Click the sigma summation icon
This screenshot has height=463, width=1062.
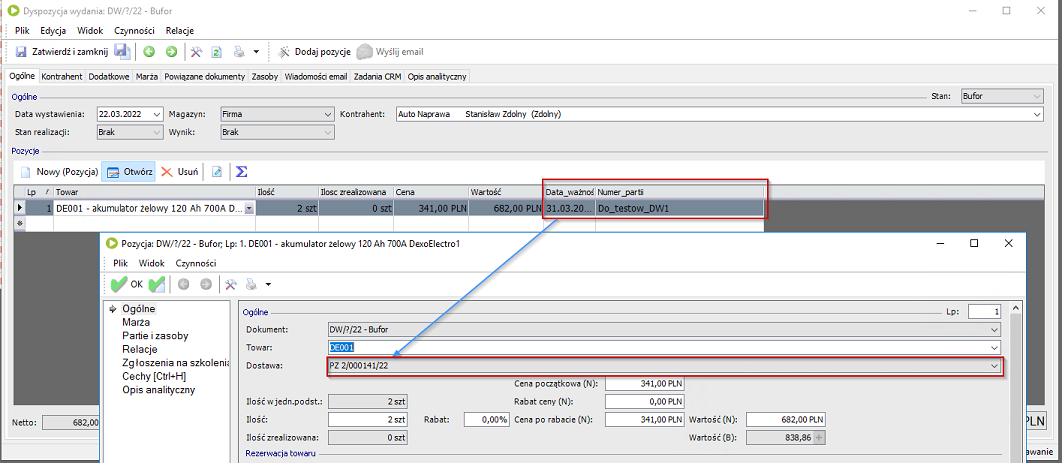(x=242, y=172)
